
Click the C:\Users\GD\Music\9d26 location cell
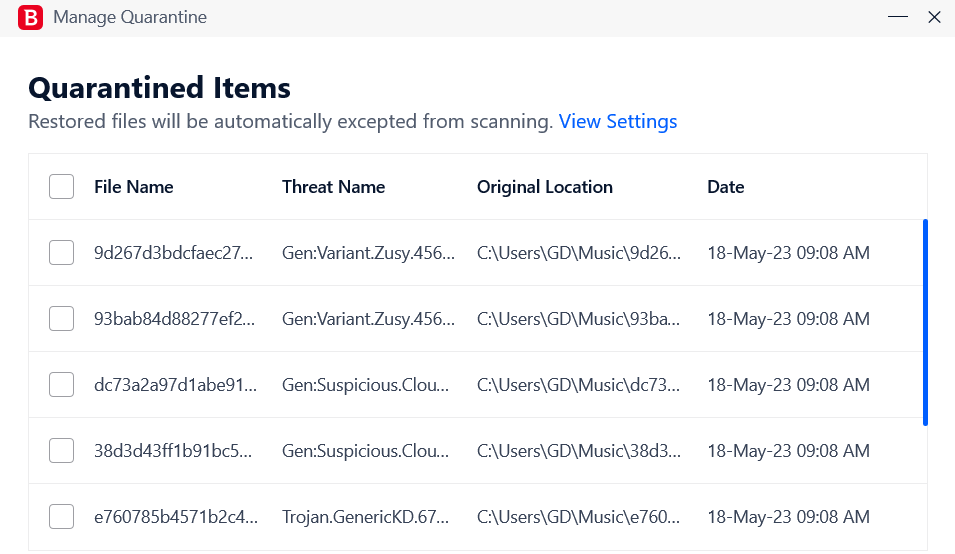tap(579, 253)
